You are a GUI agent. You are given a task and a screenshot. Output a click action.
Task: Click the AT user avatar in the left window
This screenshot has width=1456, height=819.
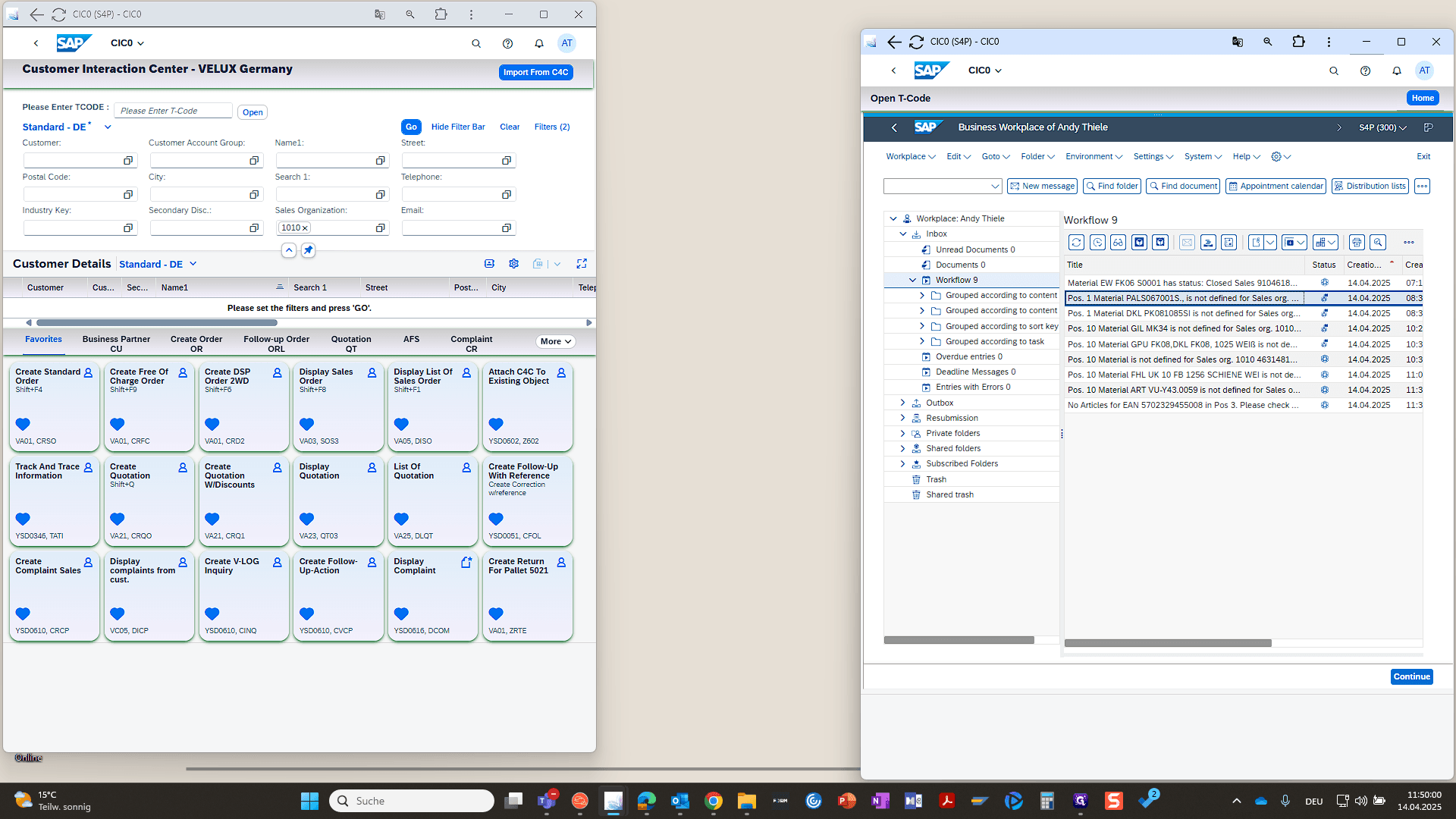pyautogui.click(x=567, y=43)
